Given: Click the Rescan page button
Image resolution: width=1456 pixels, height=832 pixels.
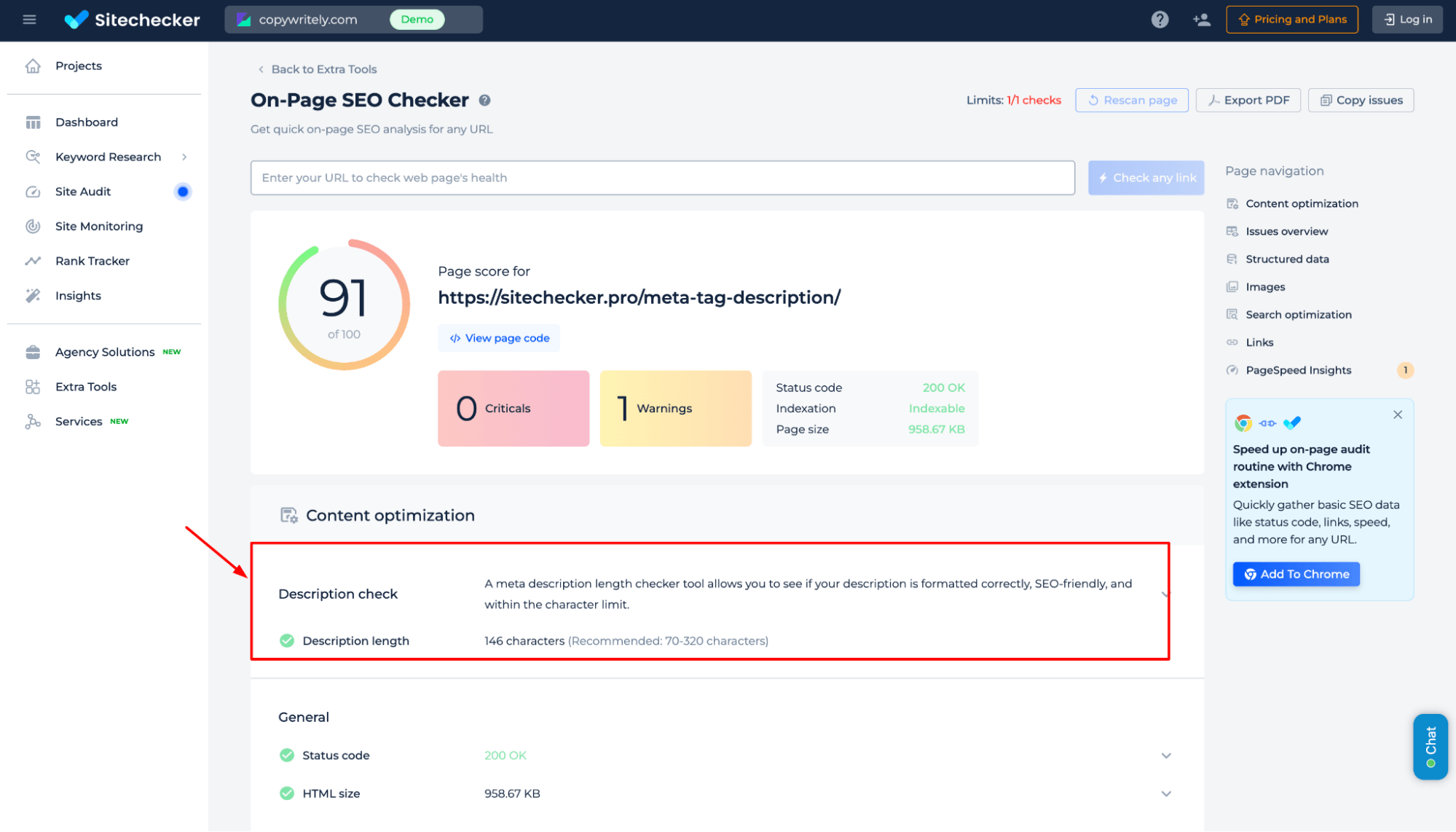Looking at the screenshot, I should point(1132,101).
